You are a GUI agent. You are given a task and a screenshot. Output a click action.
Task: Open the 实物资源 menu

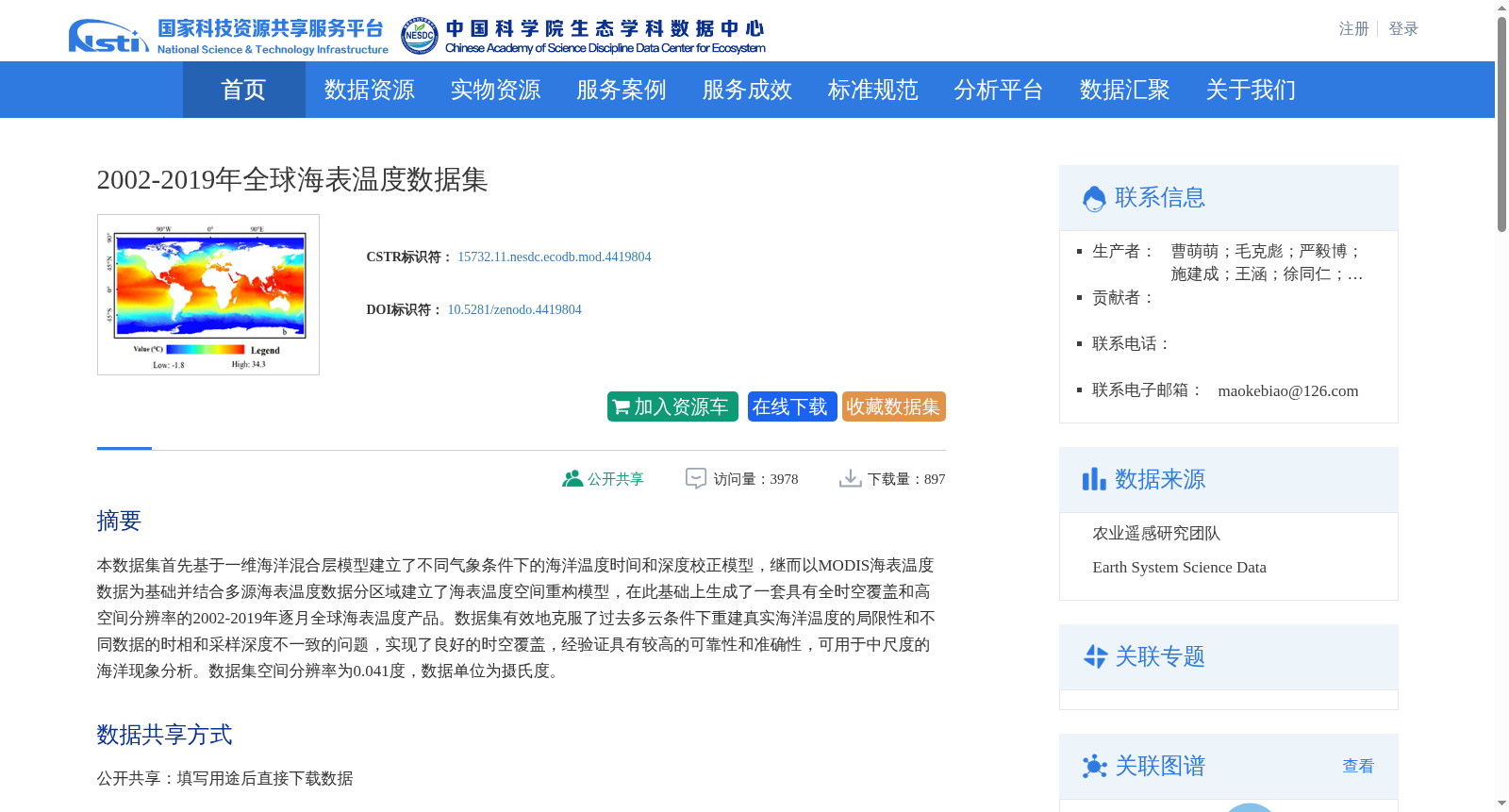pyautogui.click(x=495, y=90)
